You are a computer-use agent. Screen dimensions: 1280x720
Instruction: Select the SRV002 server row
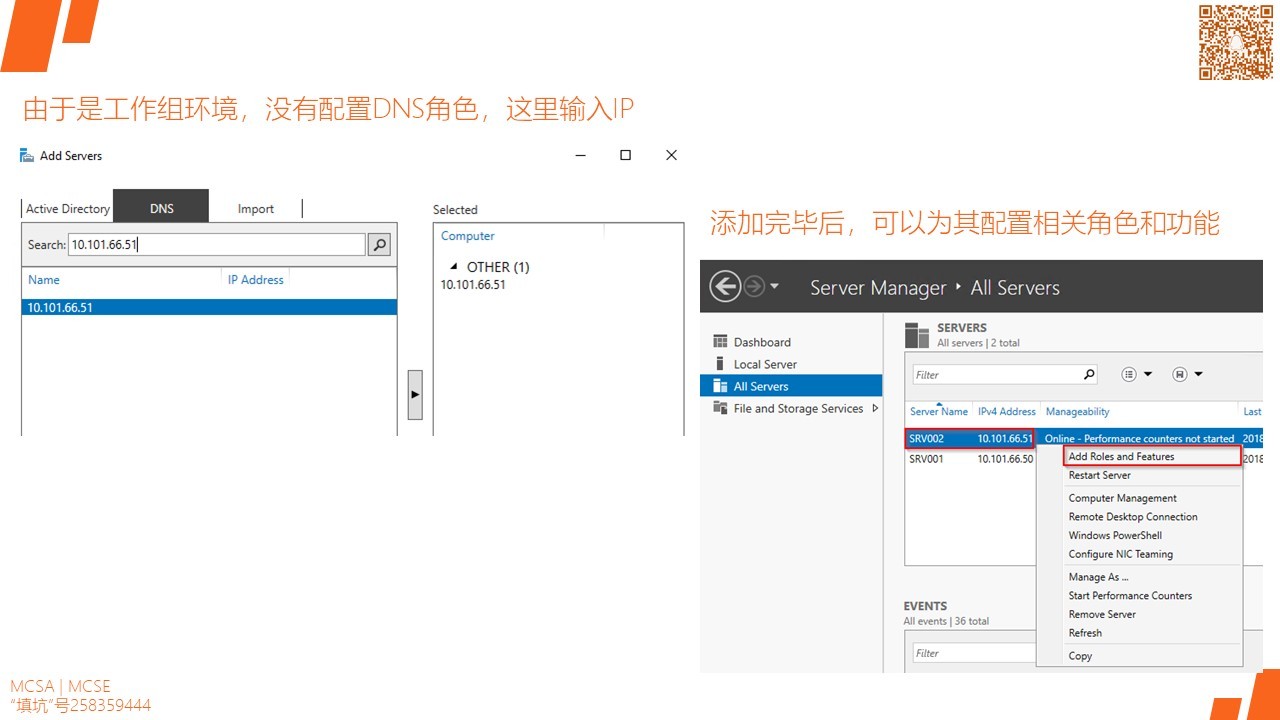click(1083, 438)
